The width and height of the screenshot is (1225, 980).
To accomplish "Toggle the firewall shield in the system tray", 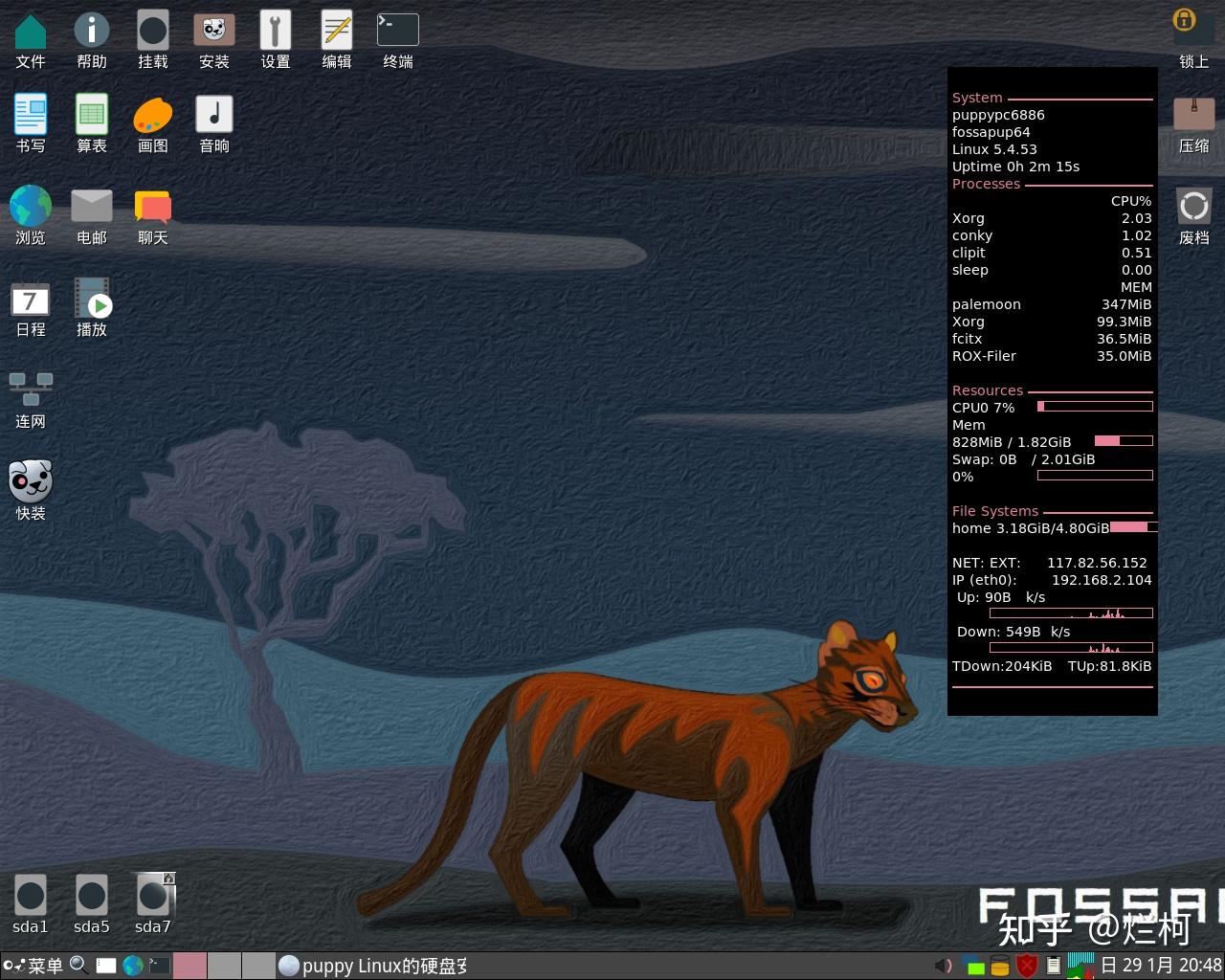I will click(1026, 965).
